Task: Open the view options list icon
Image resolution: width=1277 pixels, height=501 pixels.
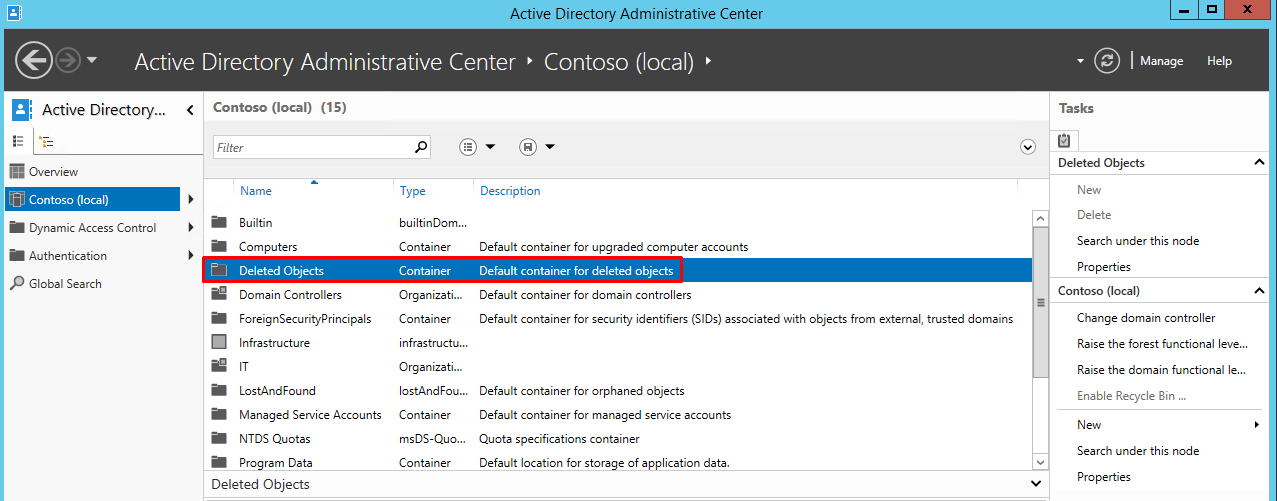Action: click(x=477, y=147)
